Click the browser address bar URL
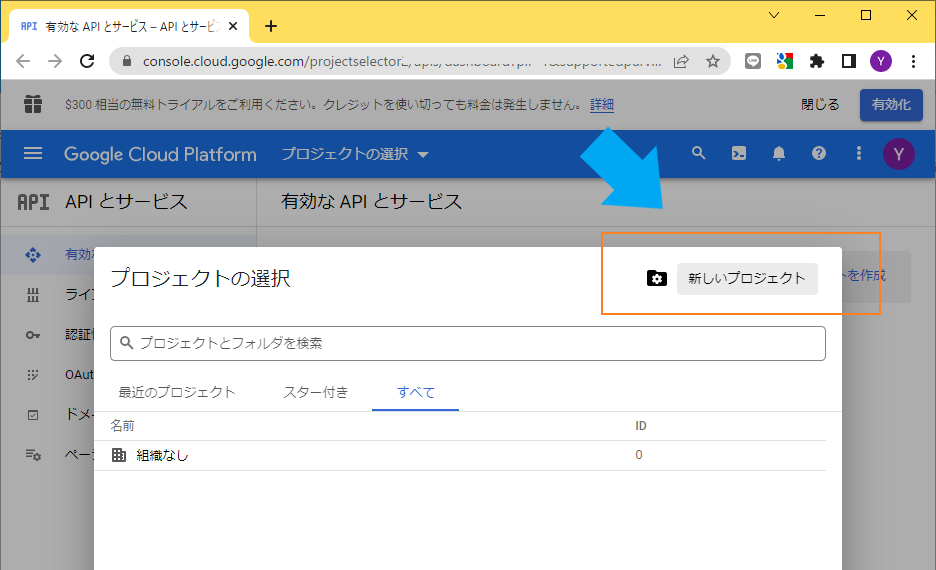Image resolution: width=936 pixels, height=570 pixels. click(401, 61)
